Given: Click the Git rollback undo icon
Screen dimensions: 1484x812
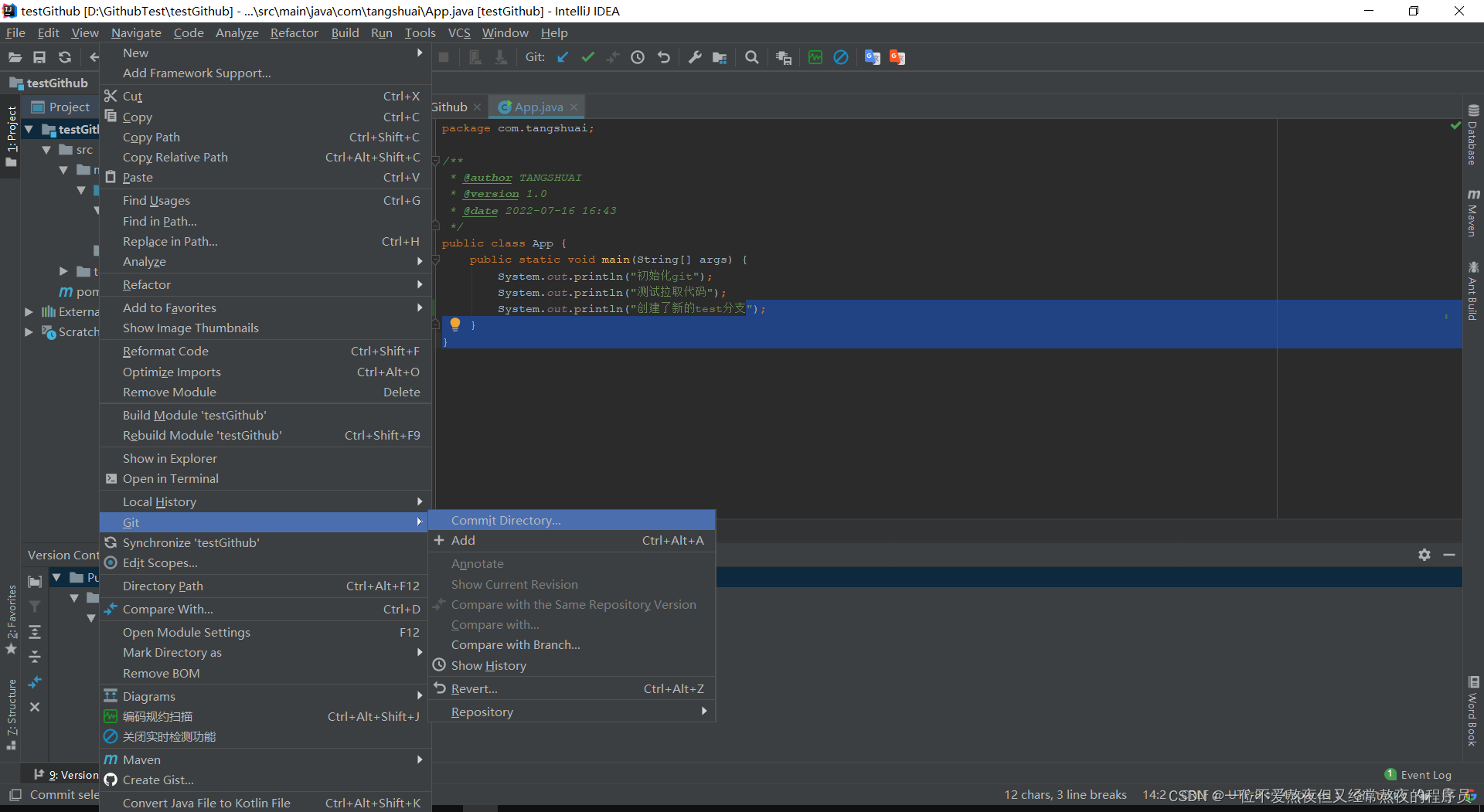Looking at the screenshot, I should 664,57.
